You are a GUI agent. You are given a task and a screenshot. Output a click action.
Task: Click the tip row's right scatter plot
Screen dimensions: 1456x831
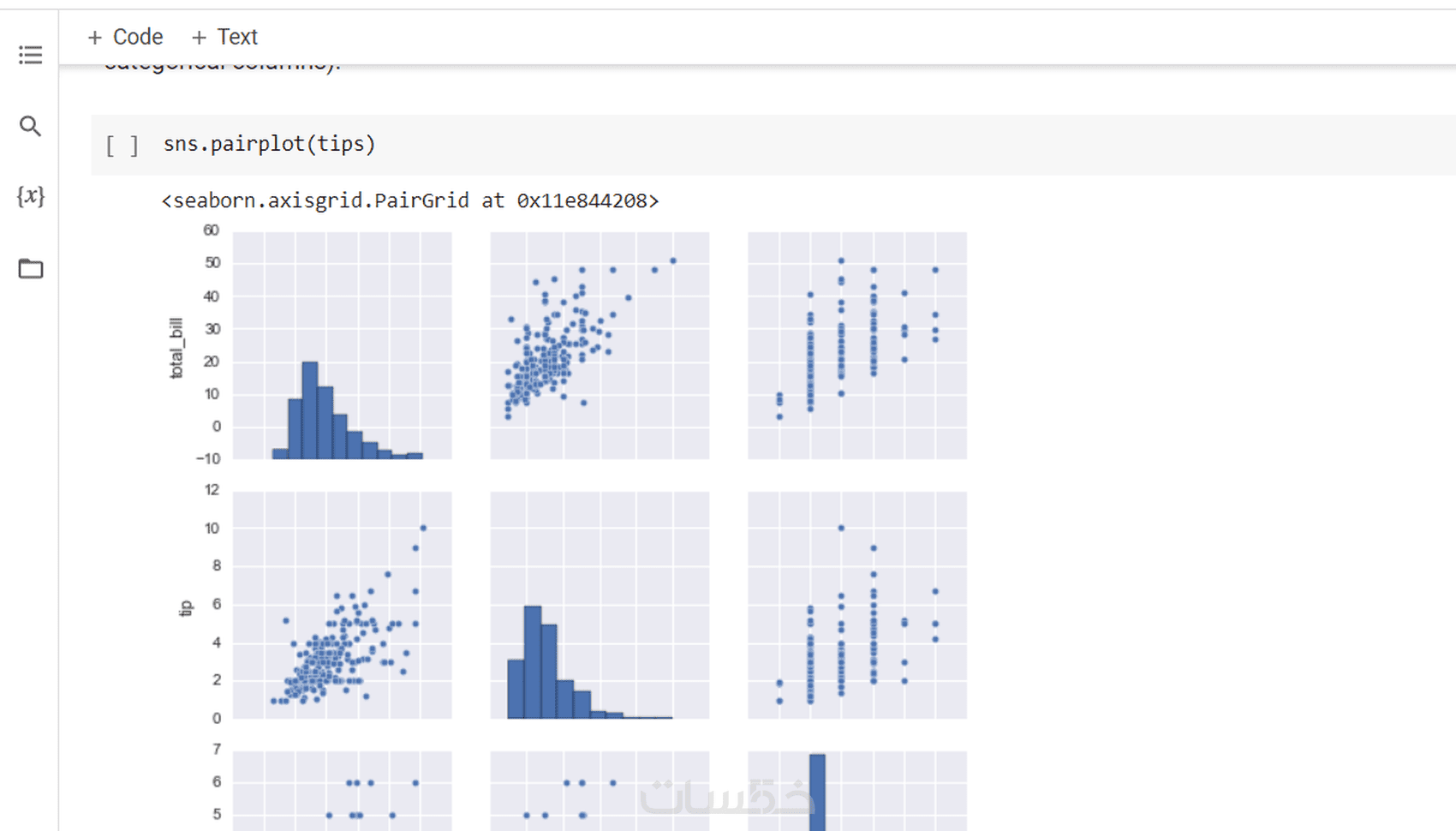click(856, 605)
